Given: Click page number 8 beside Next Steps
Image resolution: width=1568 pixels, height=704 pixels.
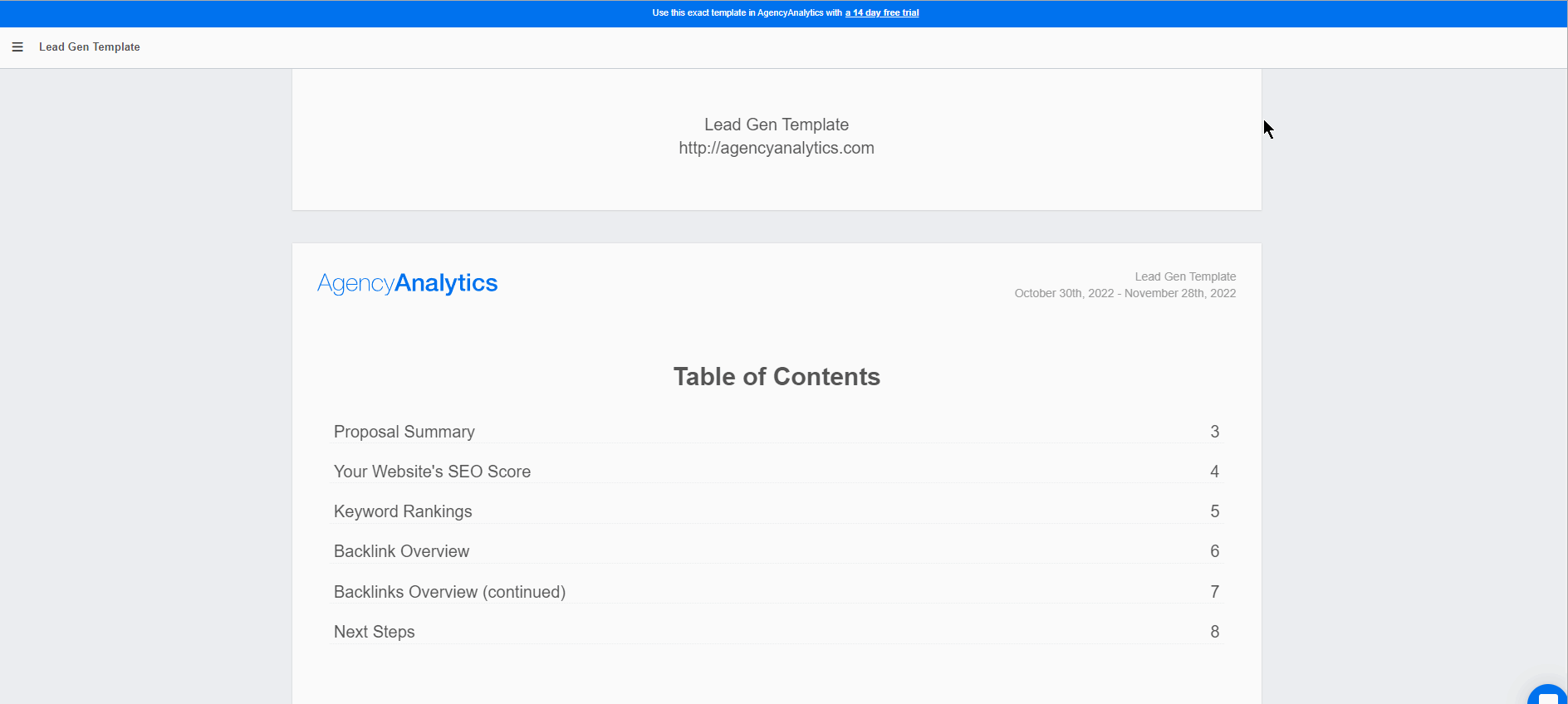Looking at the screenshot, I should [1214, 632].
